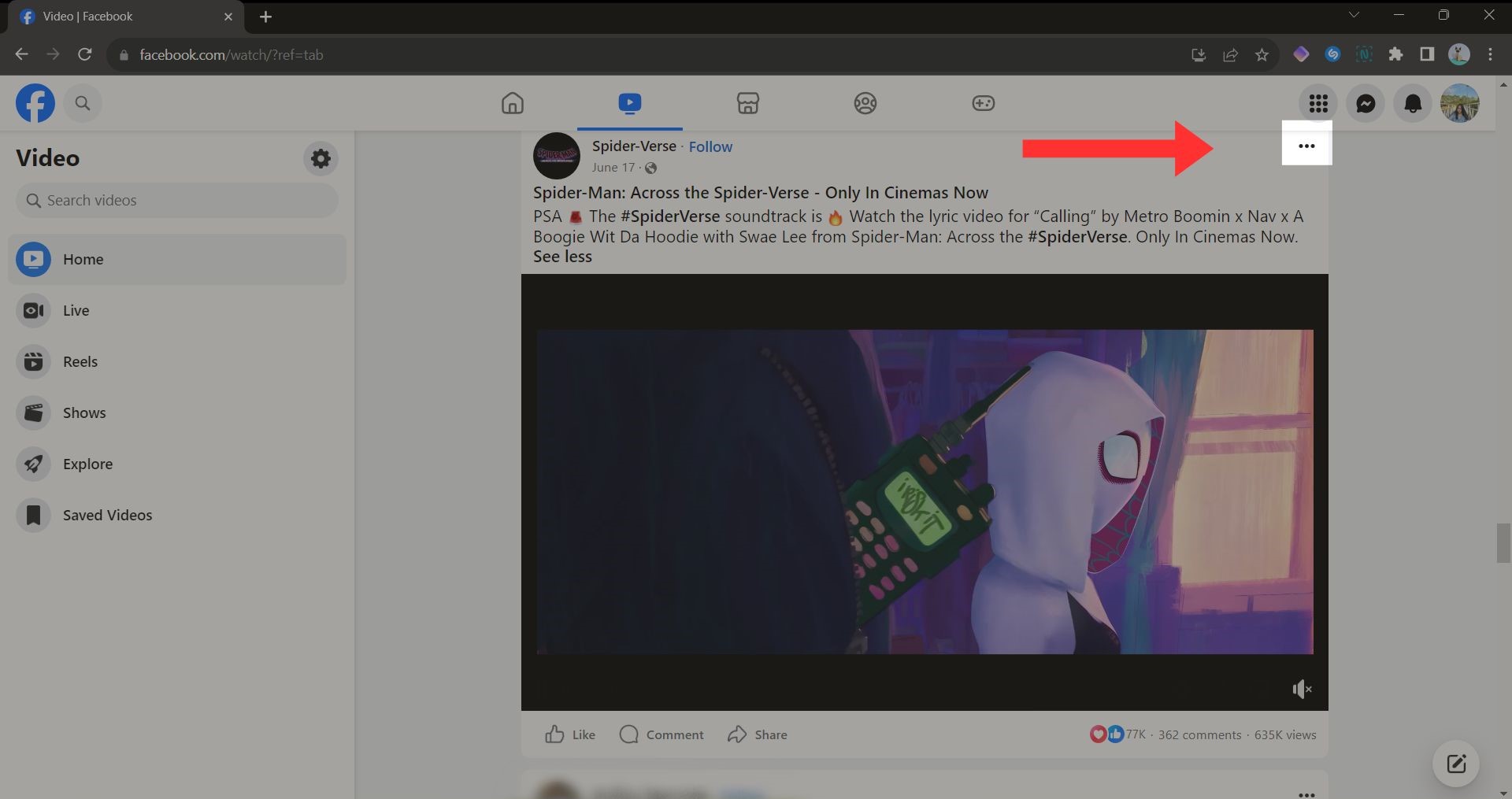This screenshot has height=799, width=1512.
Task: Click the page vertical scrollbar thumb
Action: tap(1503, 542)
